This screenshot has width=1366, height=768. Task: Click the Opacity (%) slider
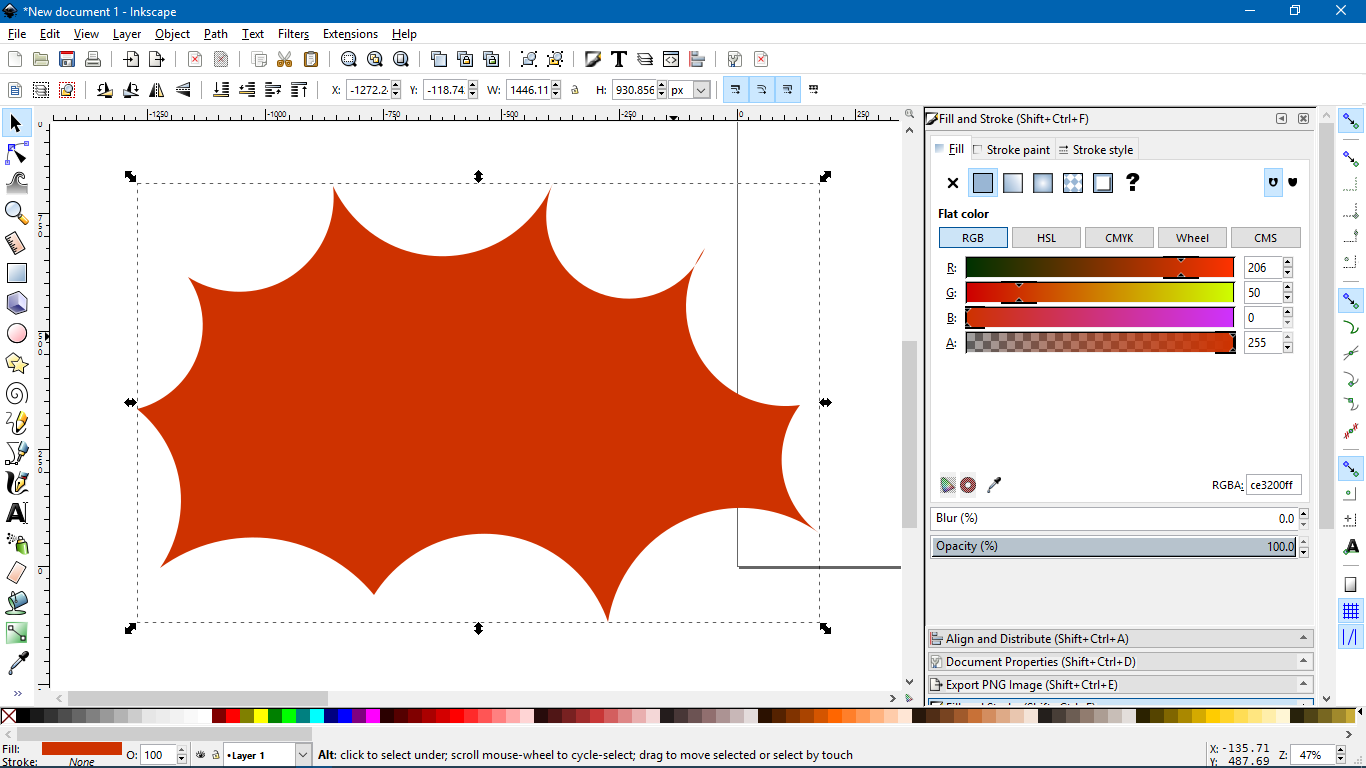point(1113,546)
